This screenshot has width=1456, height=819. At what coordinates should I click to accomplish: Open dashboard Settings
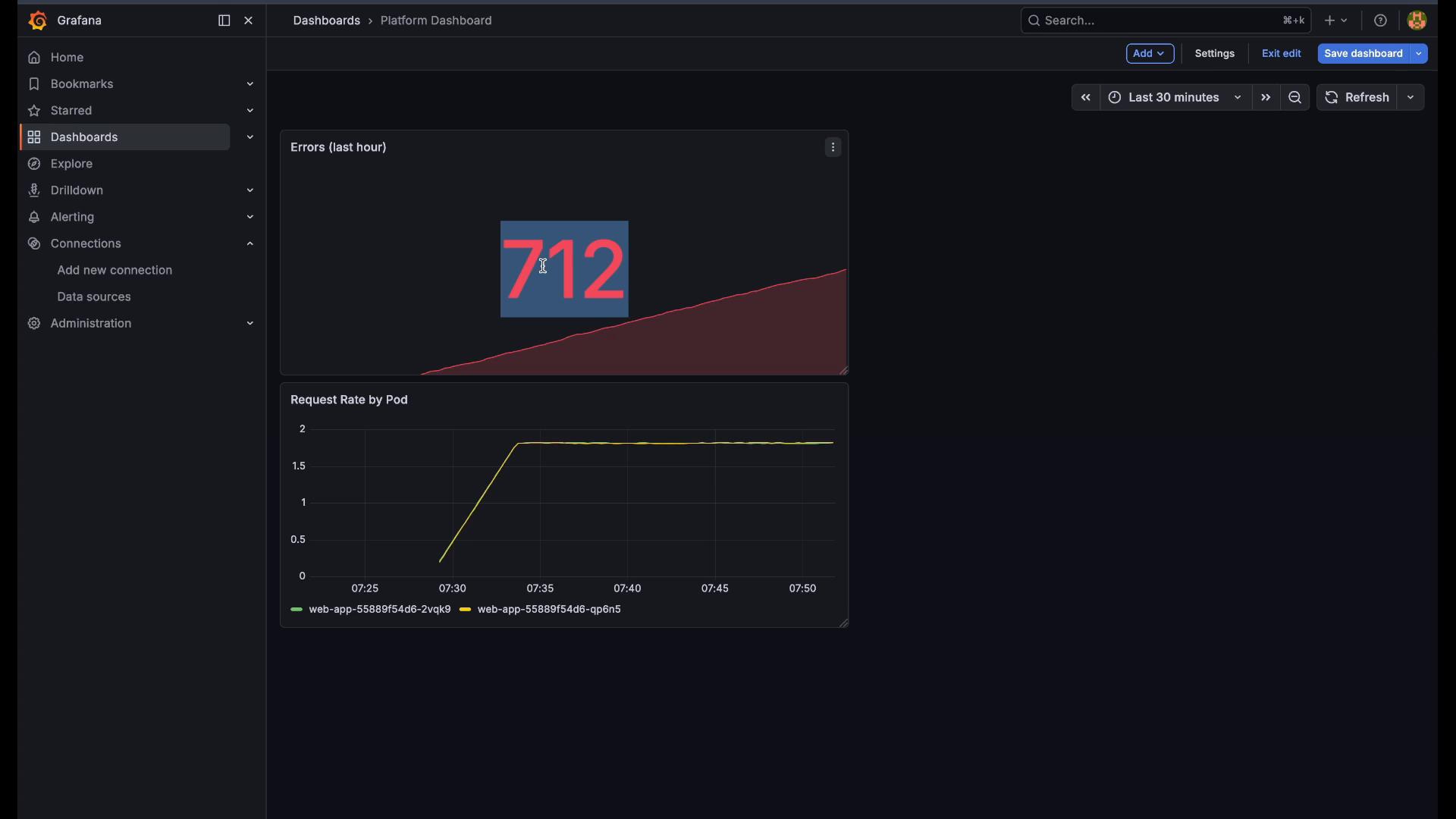[1214, 53]
